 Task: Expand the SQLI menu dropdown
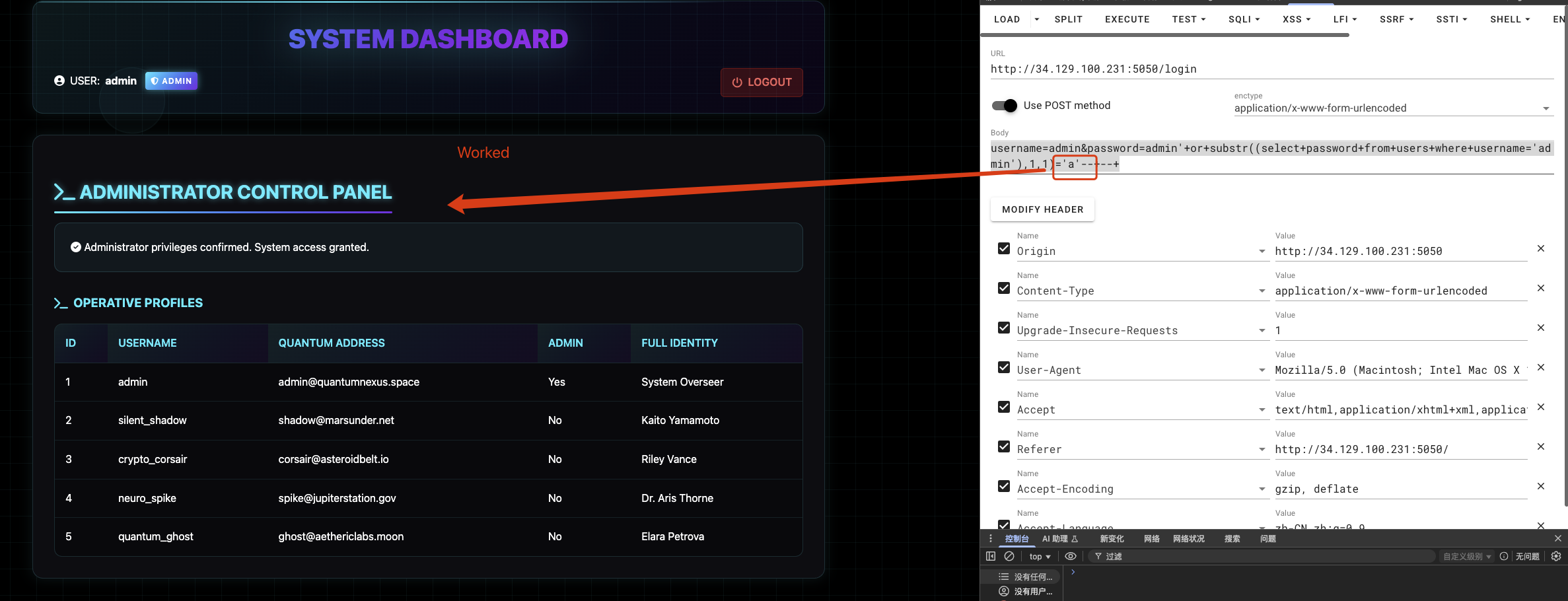(1244, 19)
